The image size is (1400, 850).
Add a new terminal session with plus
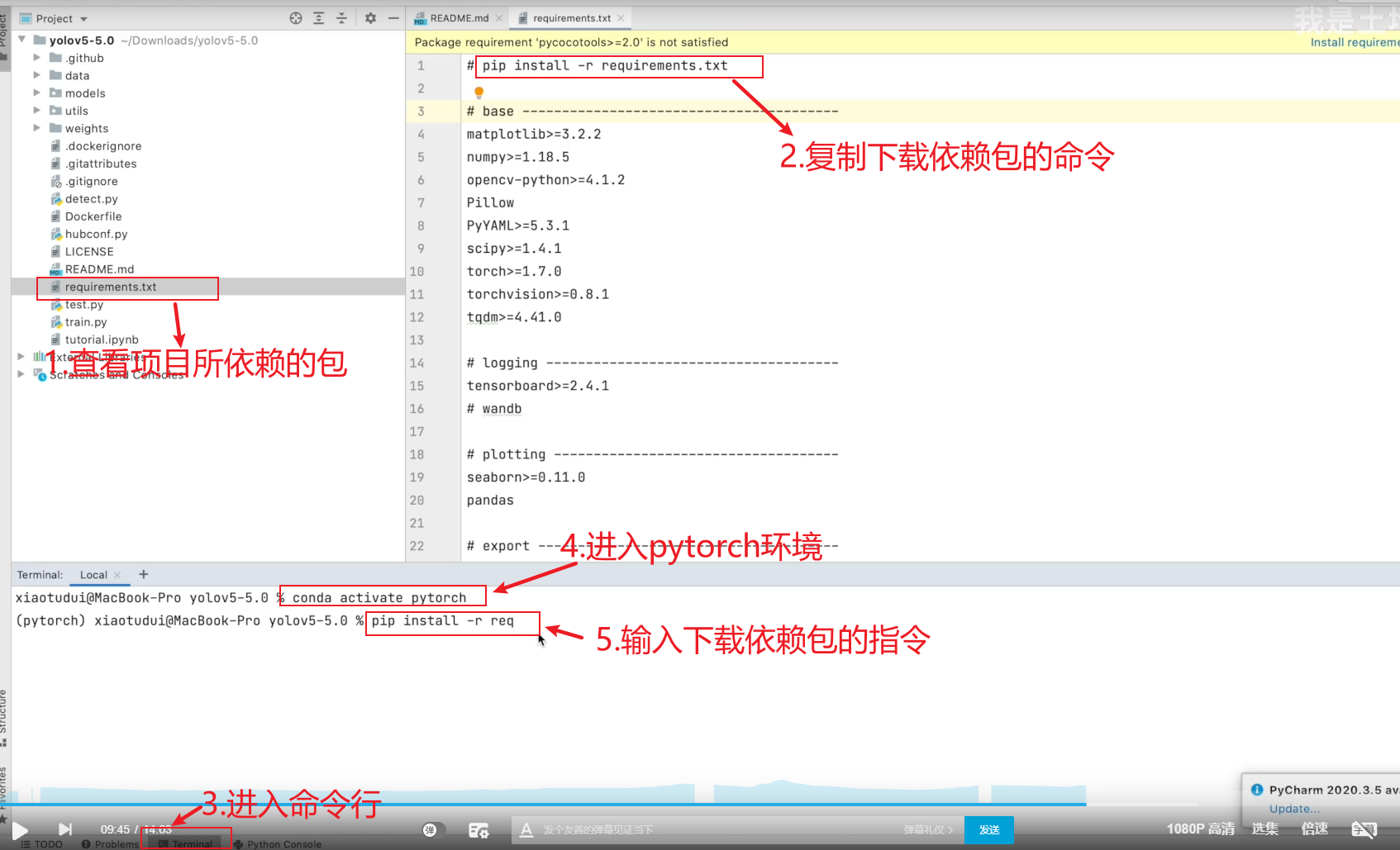coord(144,574)
